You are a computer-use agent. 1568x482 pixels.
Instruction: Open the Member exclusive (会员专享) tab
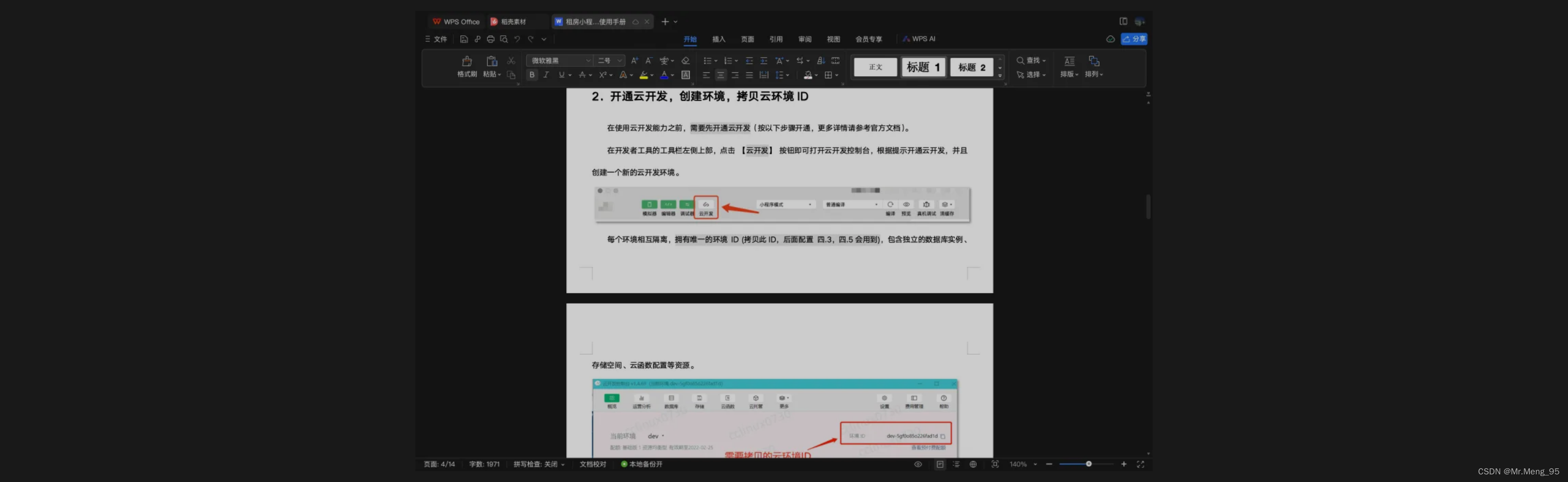click(868, 39)
